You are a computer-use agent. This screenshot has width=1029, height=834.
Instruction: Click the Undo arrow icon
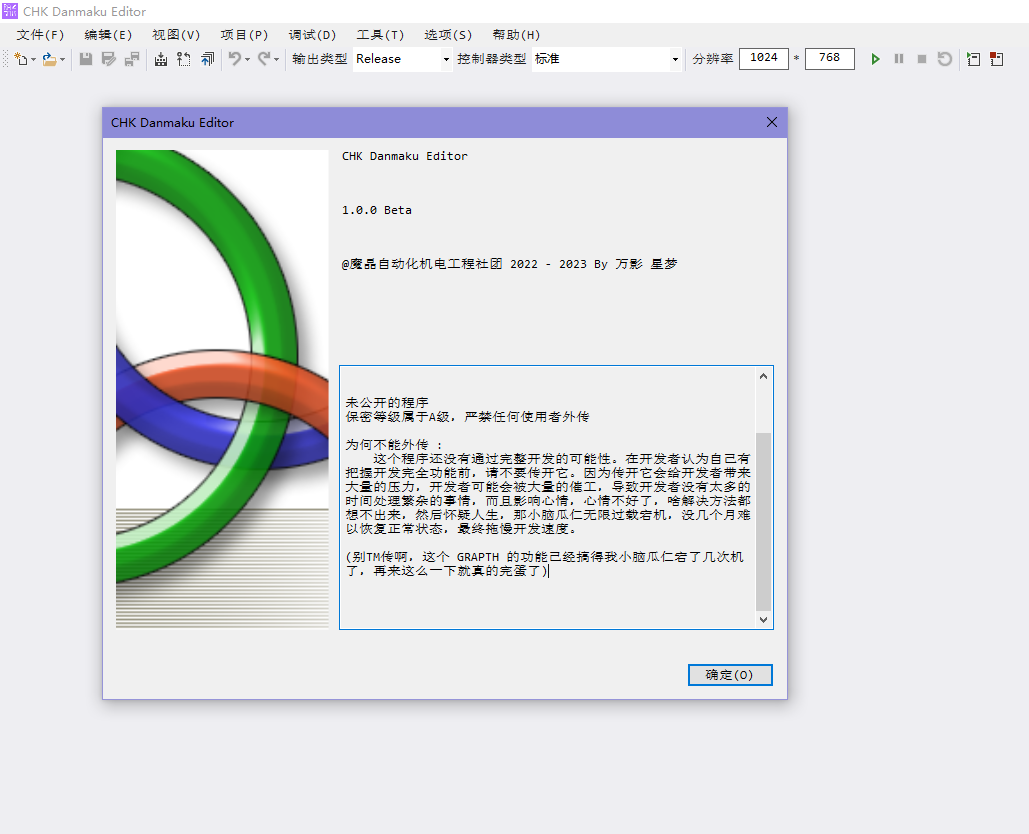coord(234,59)
